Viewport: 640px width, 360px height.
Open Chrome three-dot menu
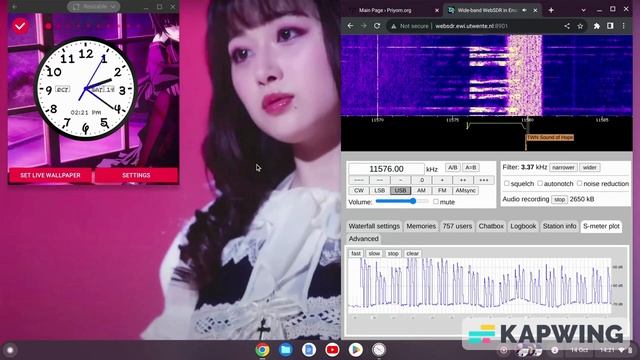[624, 26]
